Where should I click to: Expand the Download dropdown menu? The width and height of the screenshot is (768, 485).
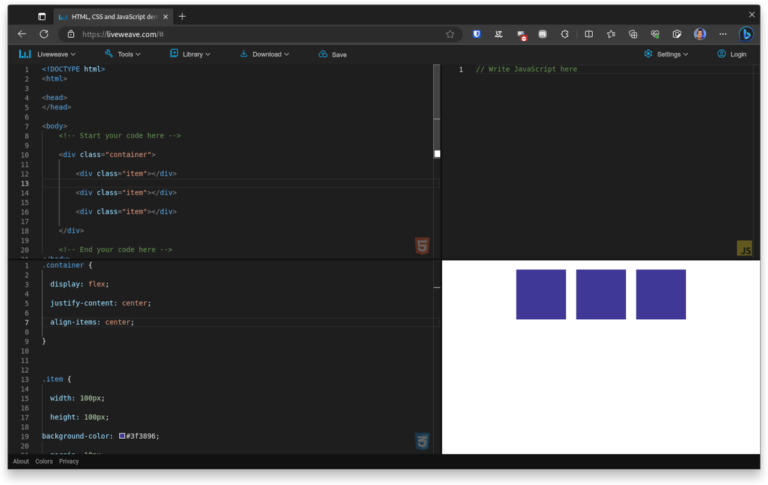[264, 54]
